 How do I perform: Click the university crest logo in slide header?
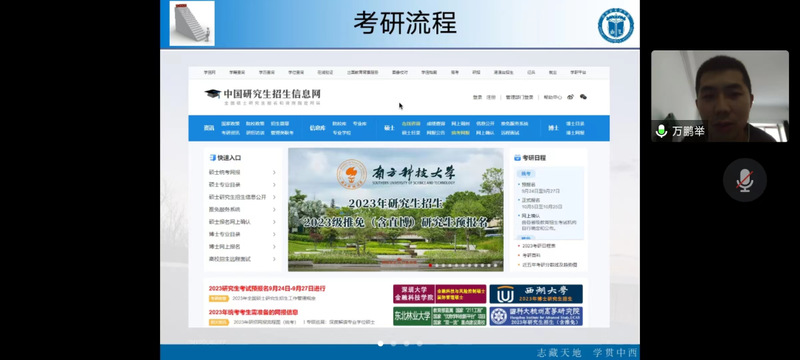coord(615,25)
